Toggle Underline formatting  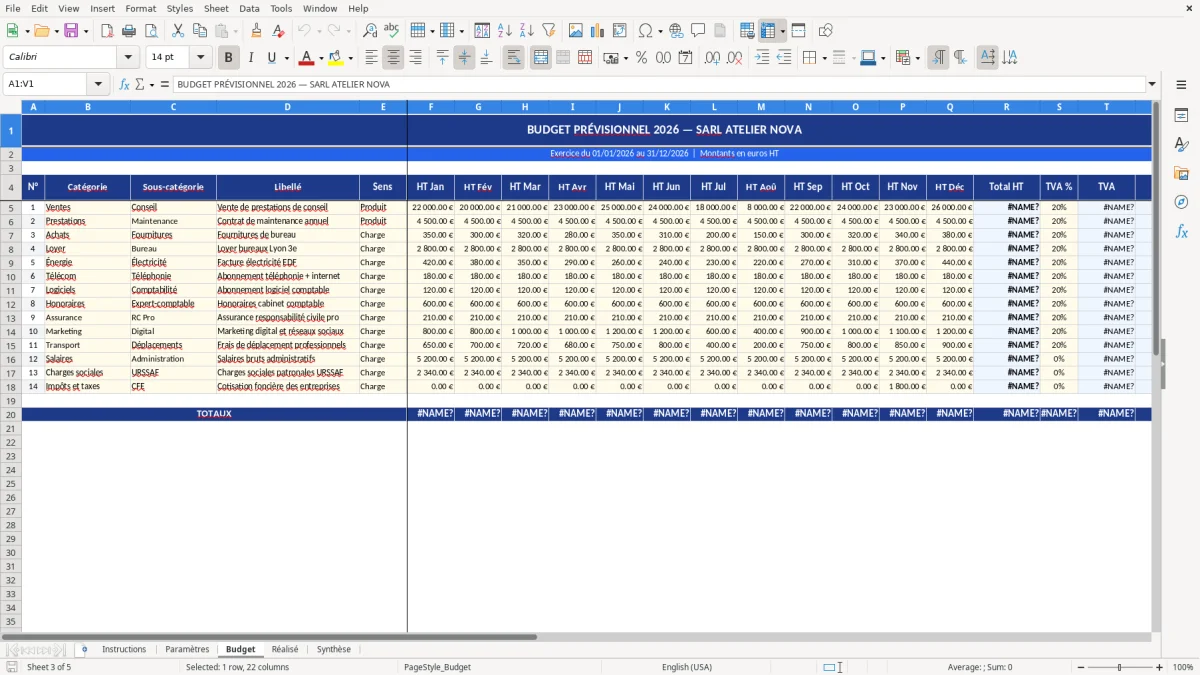pos(272,58)
